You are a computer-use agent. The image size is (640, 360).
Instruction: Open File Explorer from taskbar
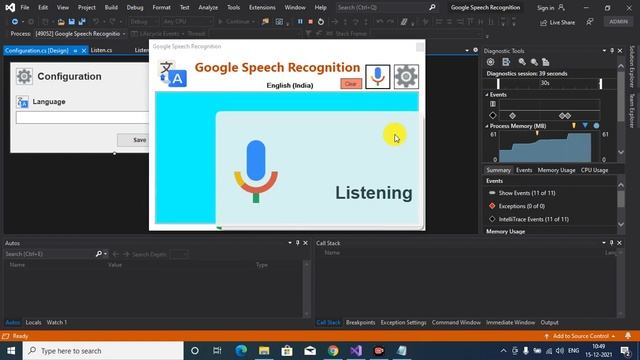click(x=264, y=351)
